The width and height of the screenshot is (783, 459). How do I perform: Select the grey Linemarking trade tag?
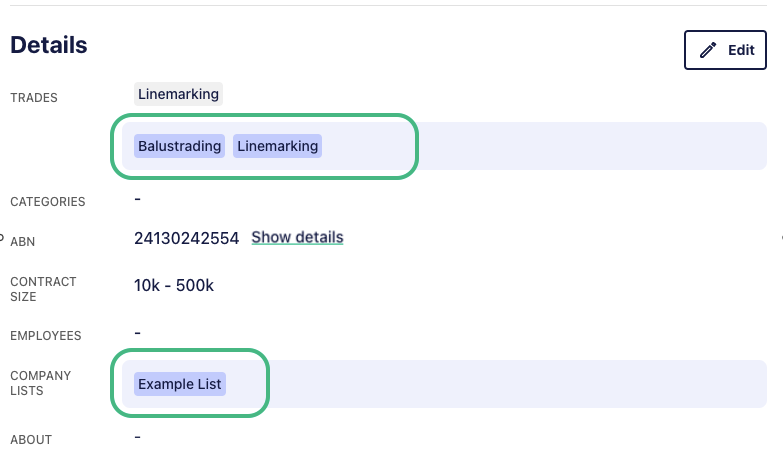(178, 94)
